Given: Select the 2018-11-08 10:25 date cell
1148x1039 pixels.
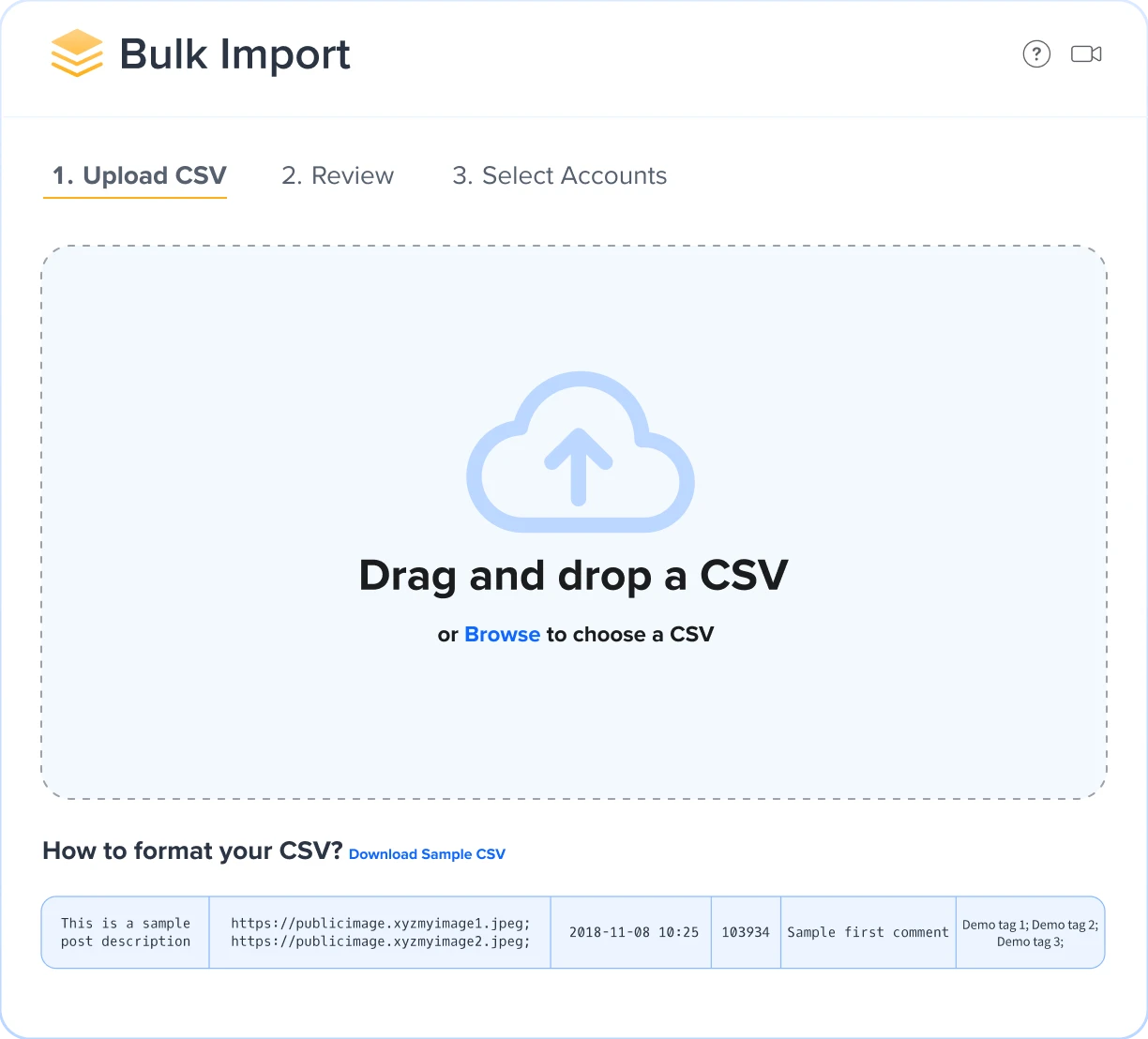Looking at the screenshot, I should 633,932.
